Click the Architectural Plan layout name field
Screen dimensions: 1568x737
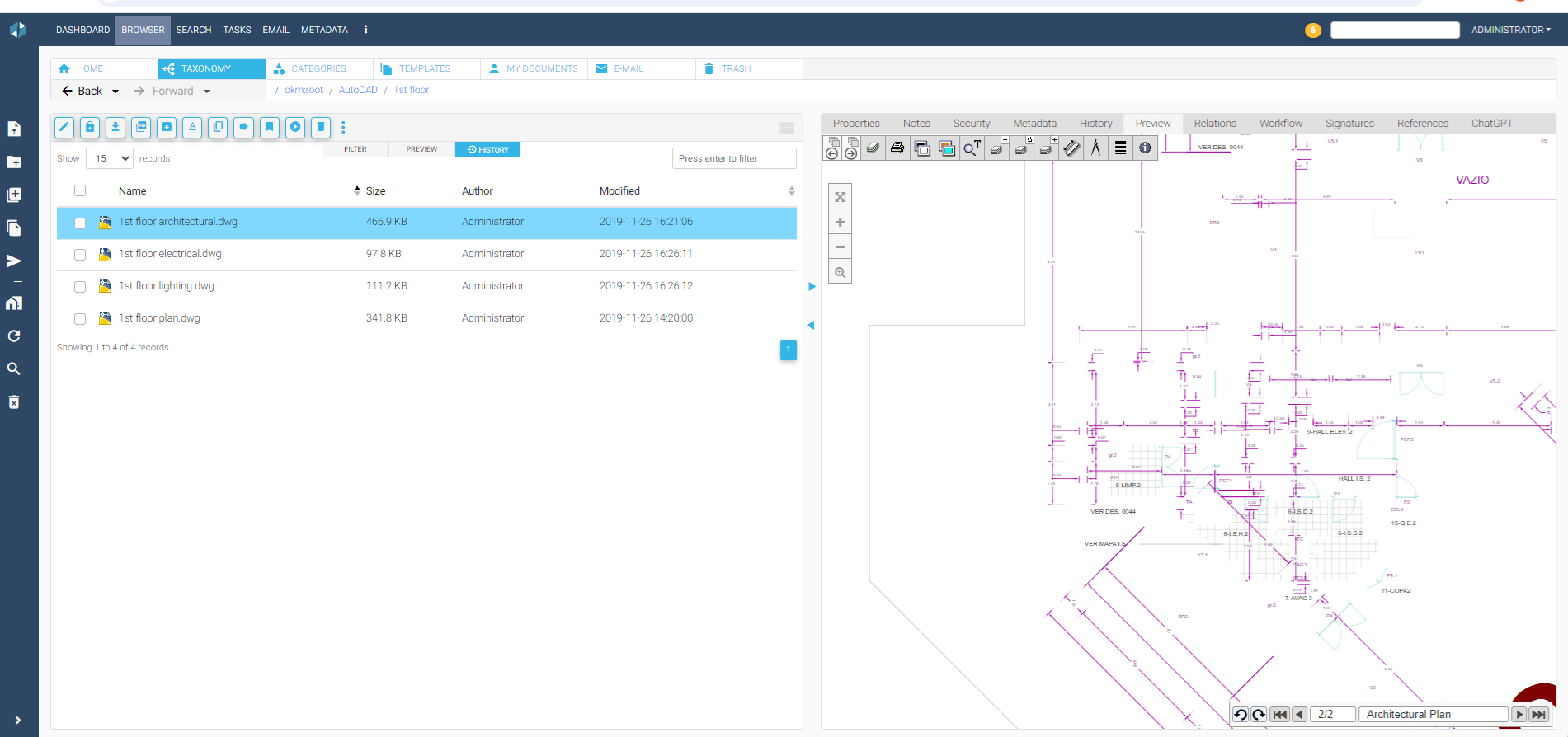(x=1434, y=715)
